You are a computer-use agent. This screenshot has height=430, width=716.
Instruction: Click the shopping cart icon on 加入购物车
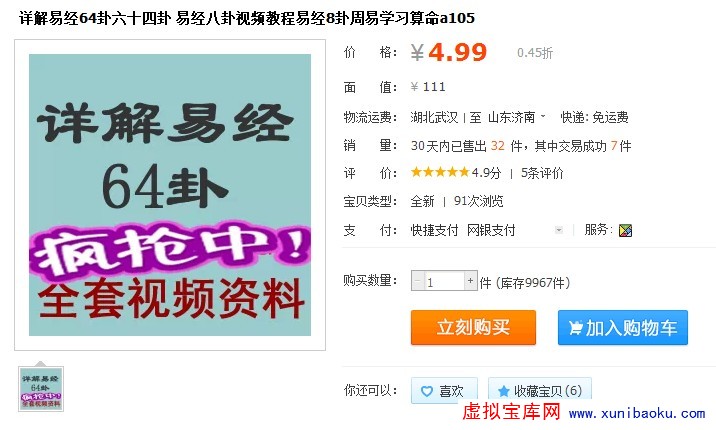[575, 328]
